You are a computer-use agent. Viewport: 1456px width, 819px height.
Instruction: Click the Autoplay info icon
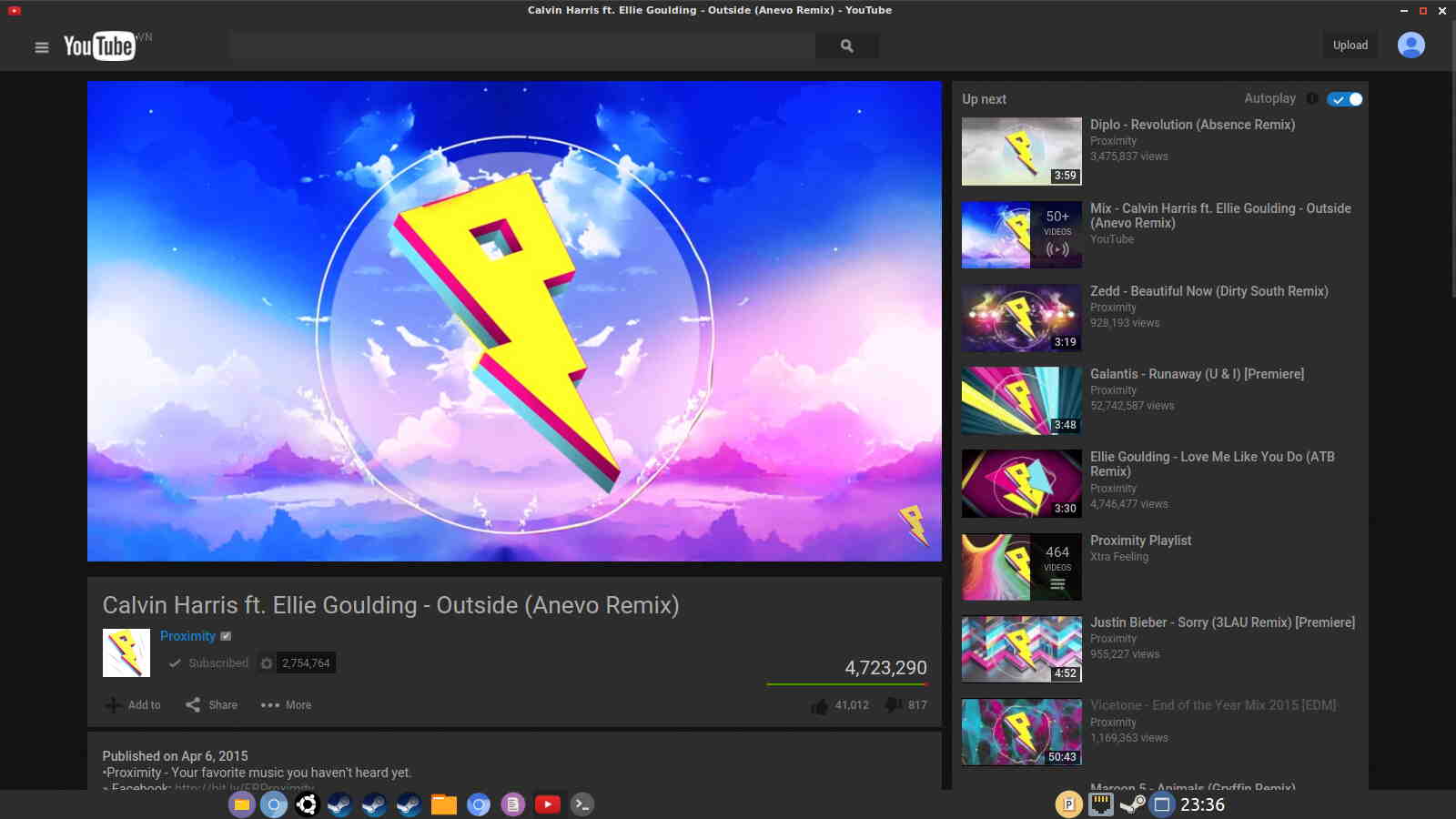(x=1311, y=98)
